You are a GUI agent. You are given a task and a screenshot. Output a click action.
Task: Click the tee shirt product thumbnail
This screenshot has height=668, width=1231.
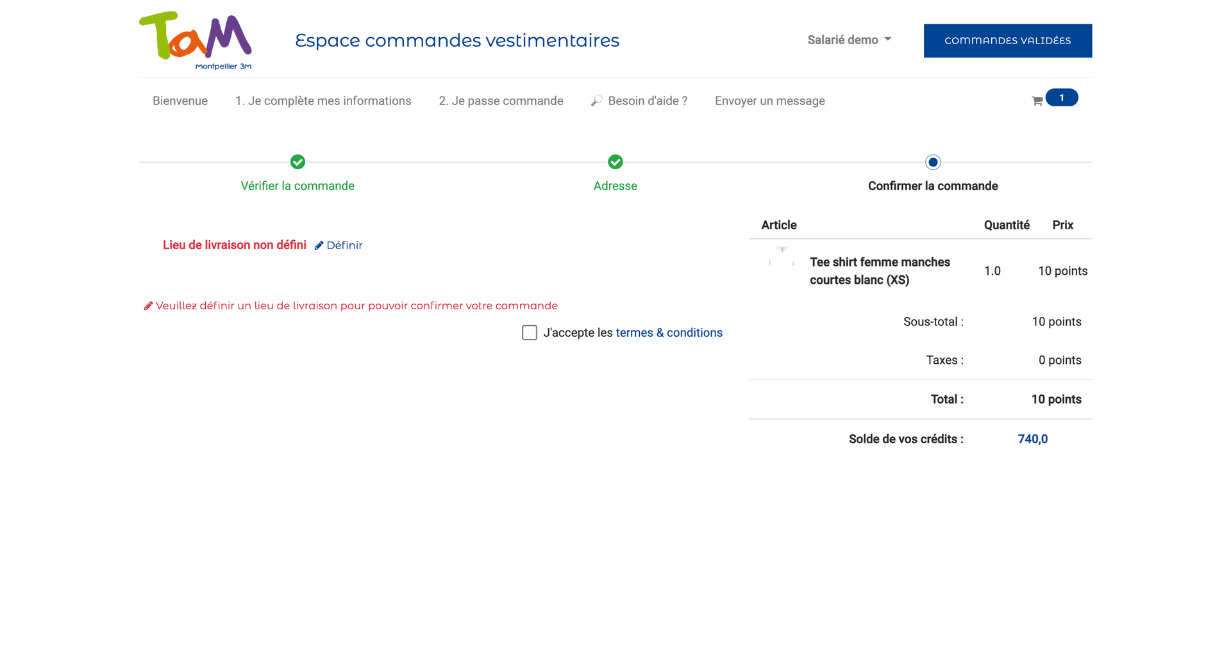tap(781, 260)
